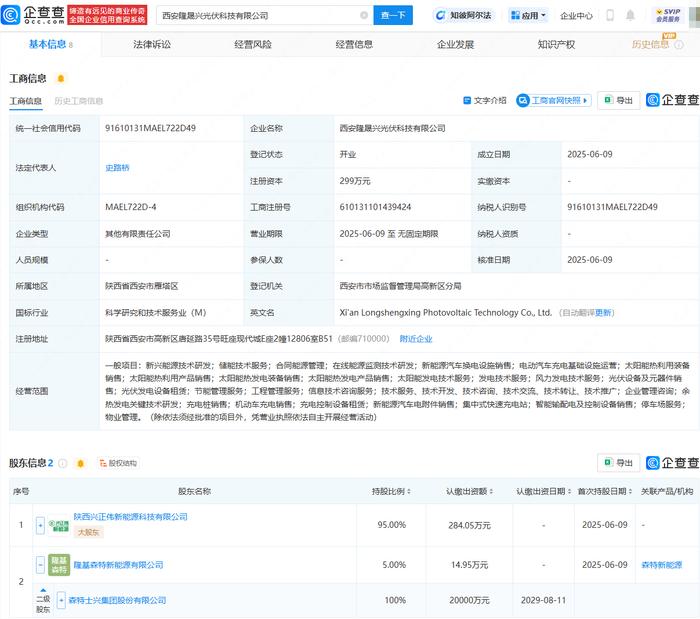
Task: Open the 企业发展 tab
Action: pyautogui.click(x=455, y=44)
